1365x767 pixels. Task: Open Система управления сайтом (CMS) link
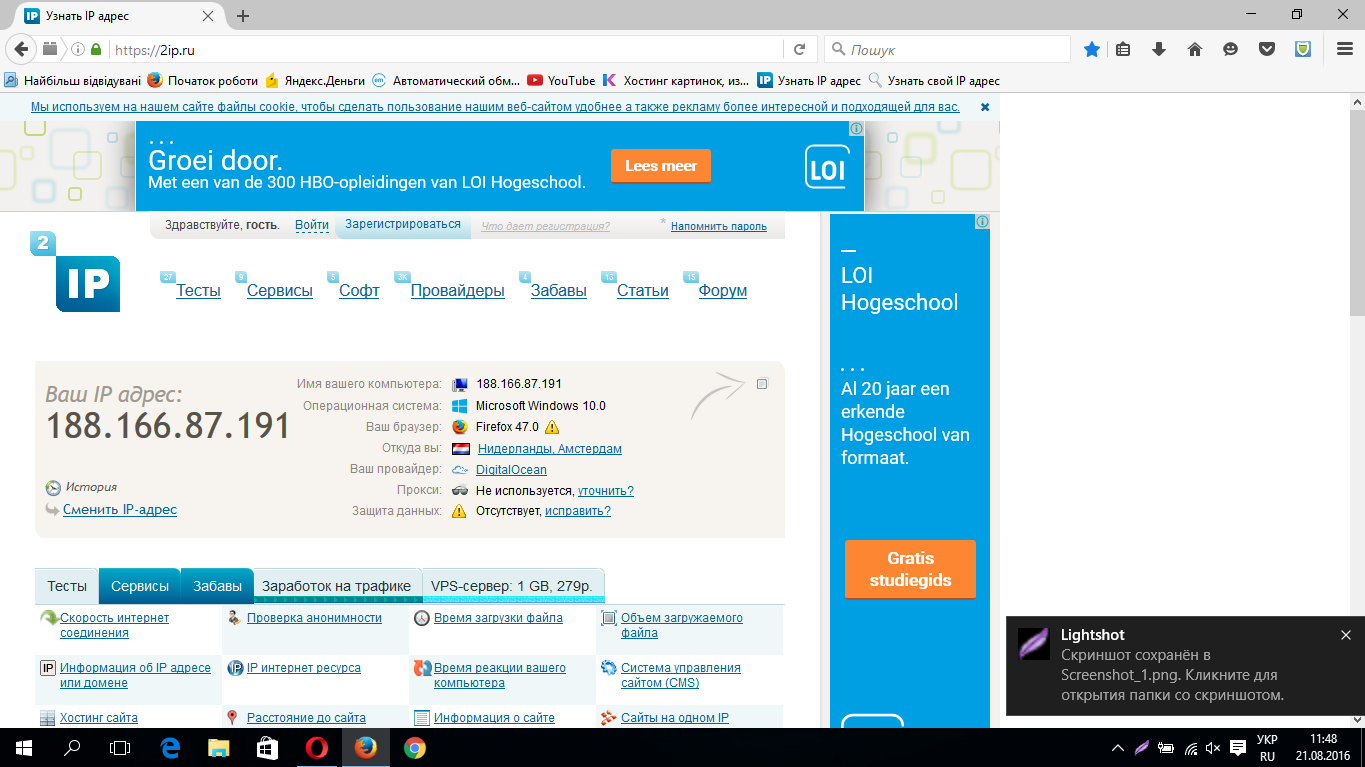[681, 676]
